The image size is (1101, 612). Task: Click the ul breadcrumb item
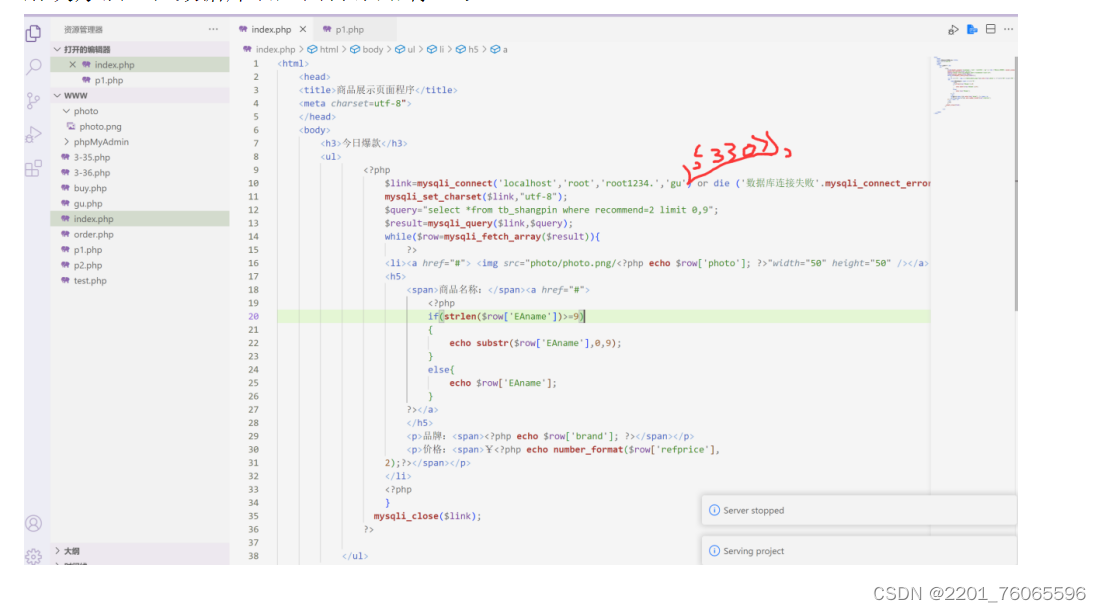[405, 49]
